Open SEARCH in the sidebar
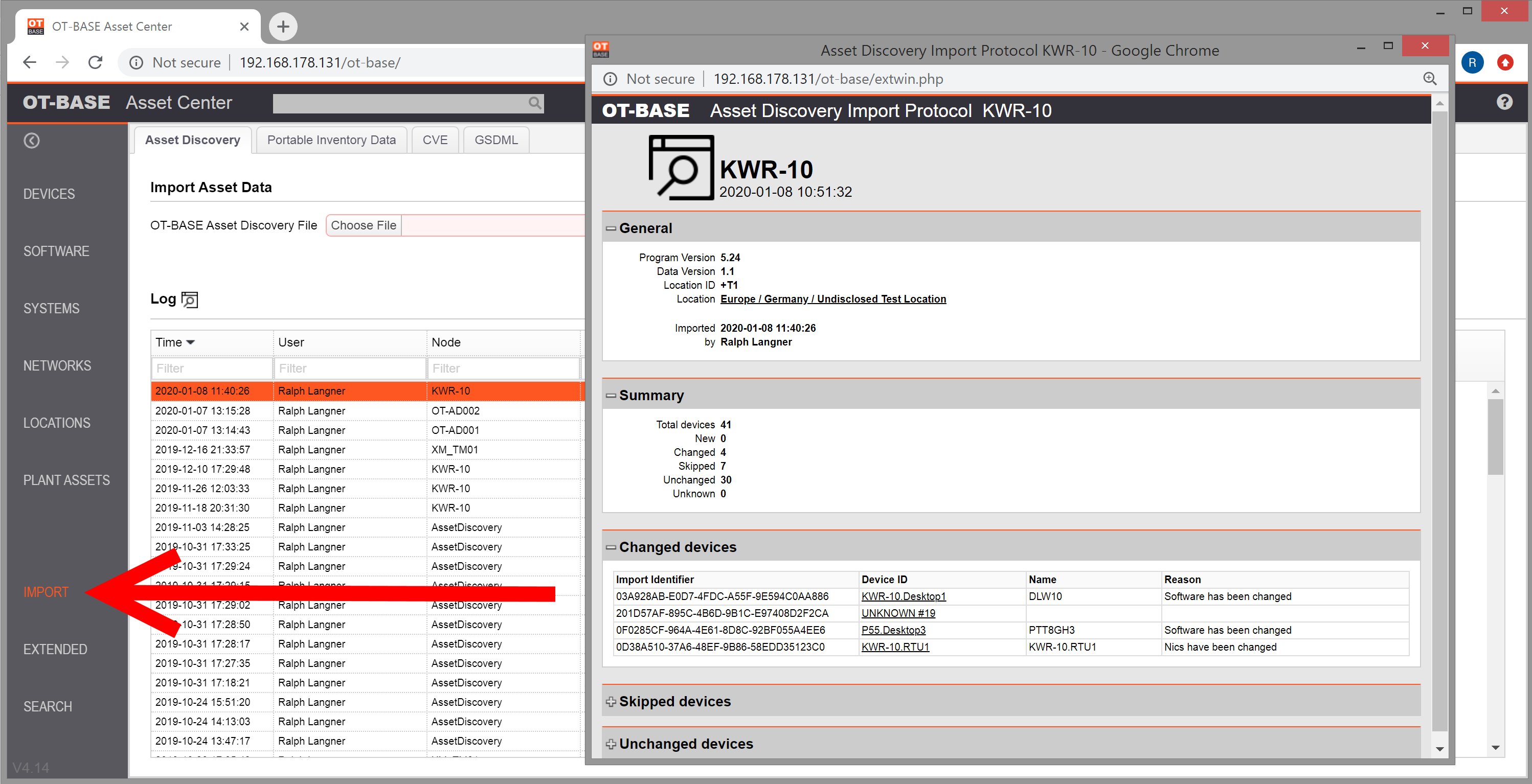Viewport: 1532px width, 784px height. tap(48, 707)
